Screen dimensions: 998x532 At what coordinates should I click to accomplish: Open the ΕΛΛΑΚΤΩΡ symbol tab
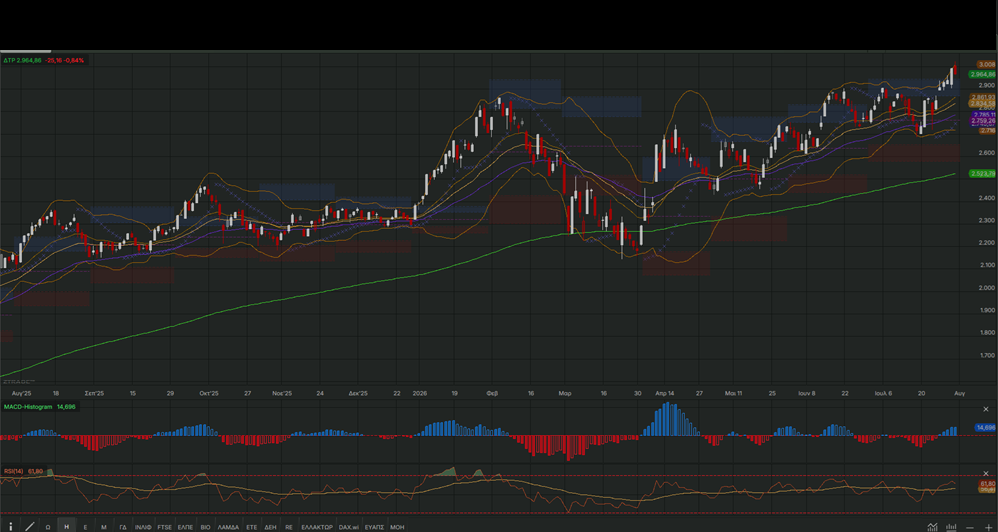(317, 527)
